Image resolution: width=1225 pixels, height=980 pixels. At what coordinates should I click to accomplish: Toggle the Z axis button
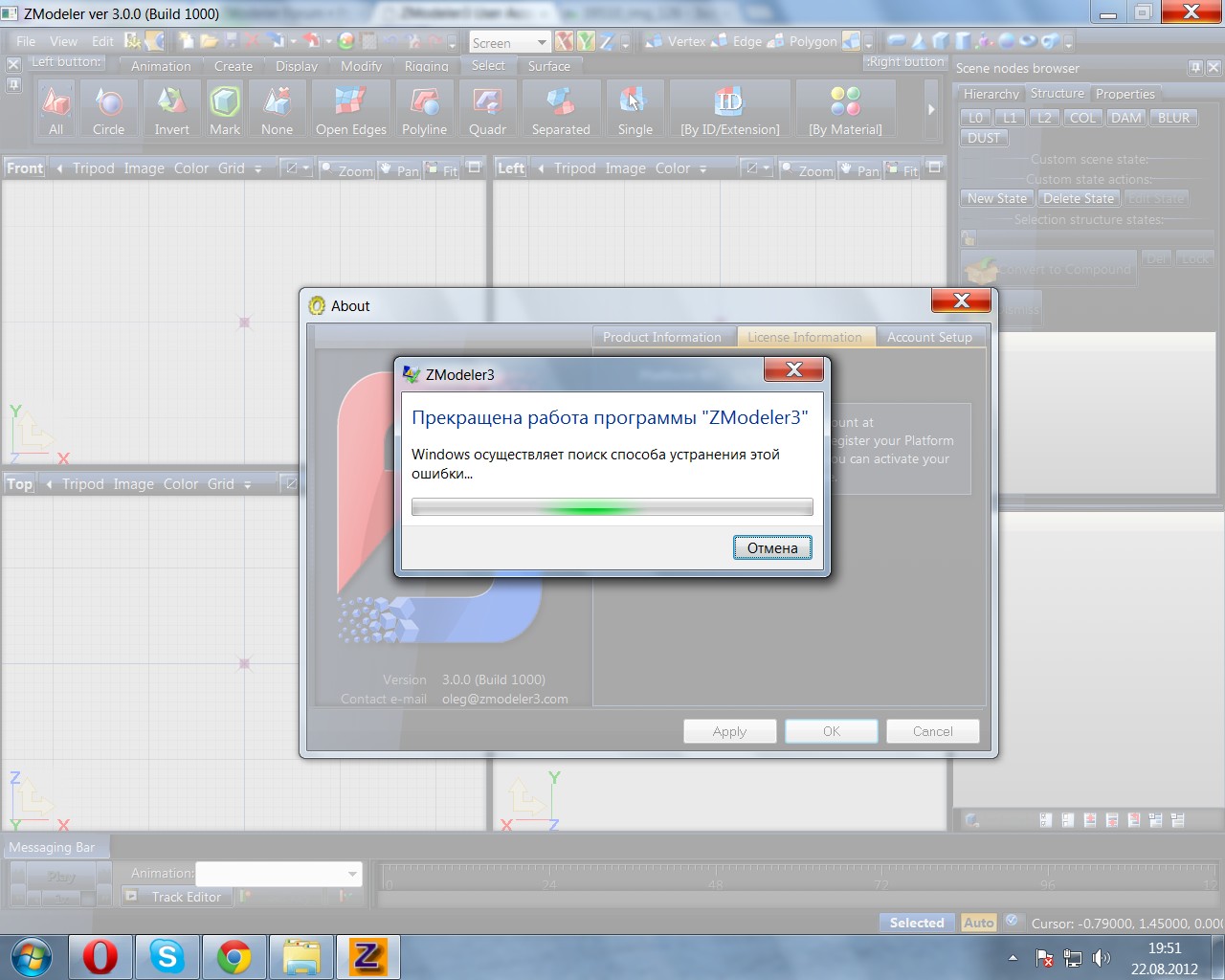(606, 41)
